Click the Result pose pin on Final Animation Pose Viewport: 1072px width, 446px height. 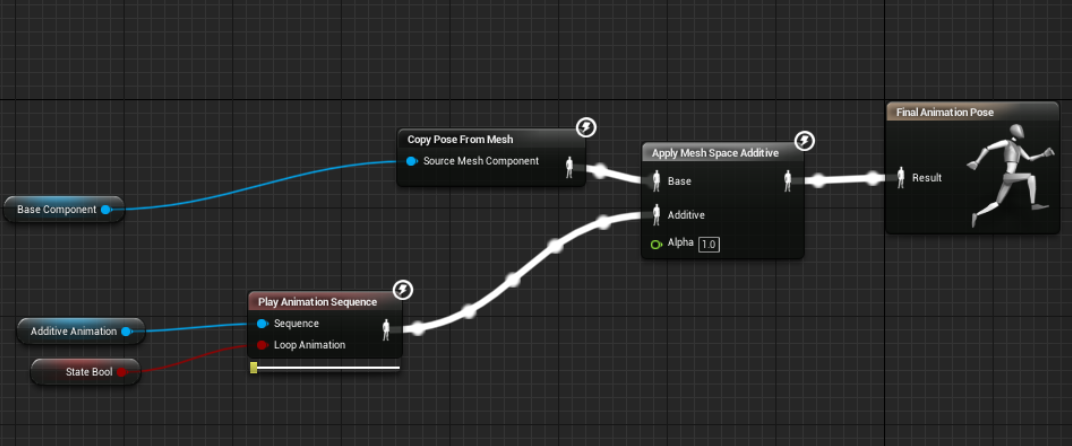(x=900, y=178)
